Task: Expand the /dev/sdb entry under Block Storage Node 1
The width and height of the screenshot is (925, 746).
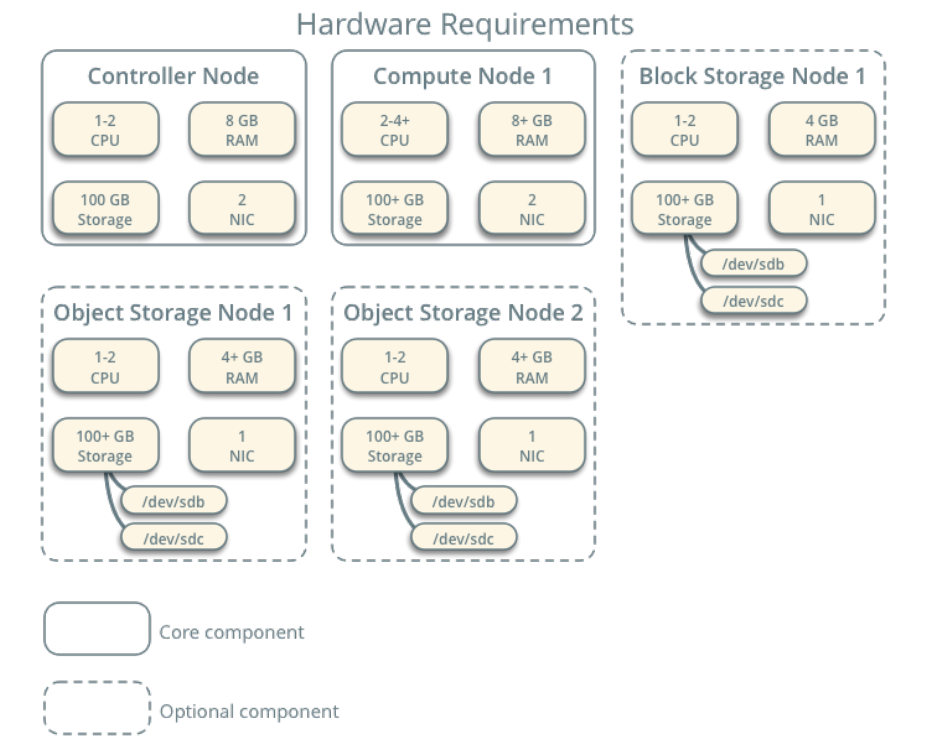Action: click(x=757, y=263)
